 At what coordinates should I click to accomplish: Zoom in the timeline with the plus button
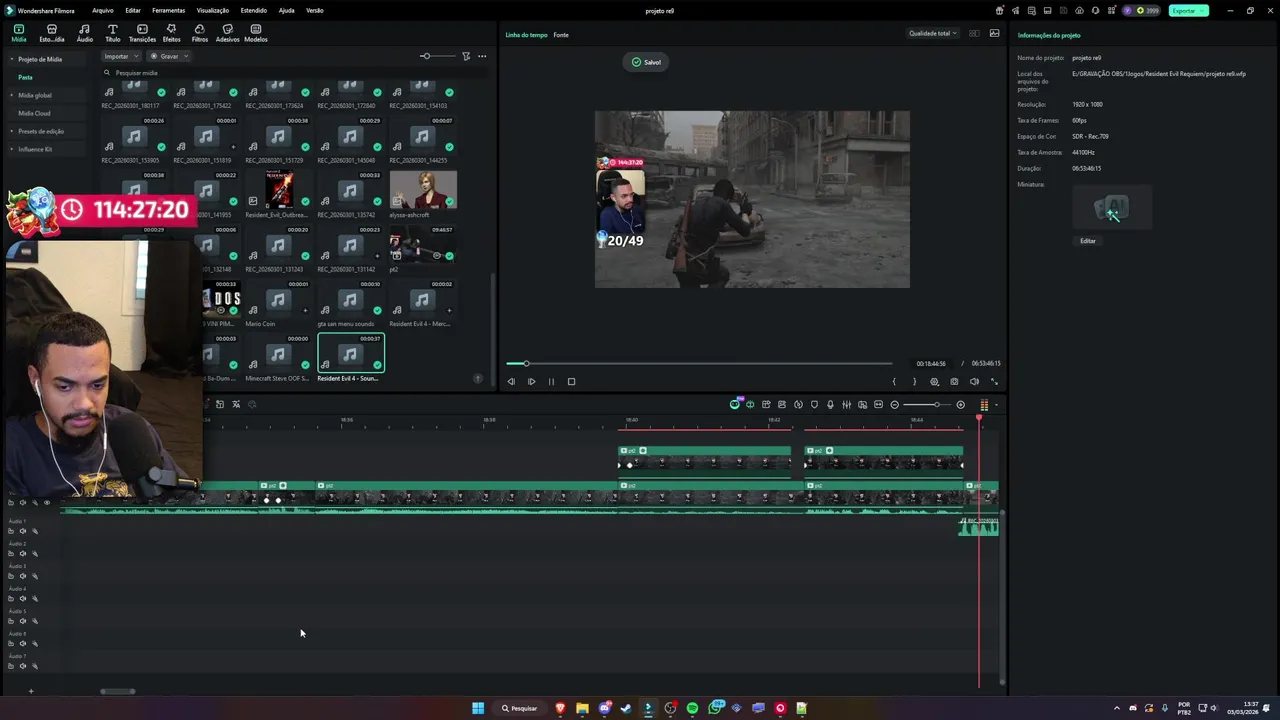point(960,404)
